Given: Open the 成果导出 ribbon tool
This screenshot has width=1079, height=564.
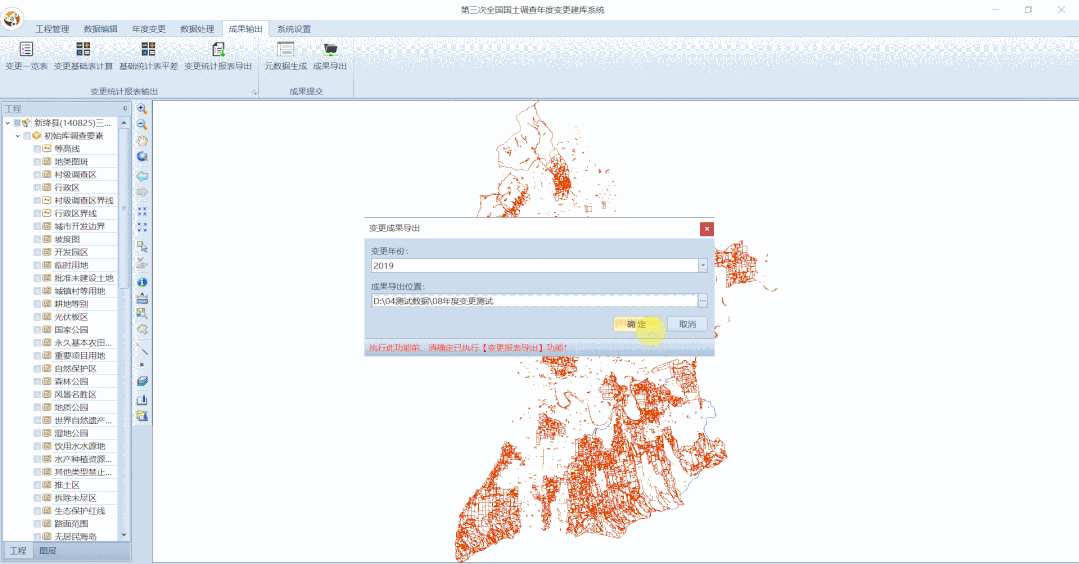Looking at the screenshot, I should coord(330,56).
